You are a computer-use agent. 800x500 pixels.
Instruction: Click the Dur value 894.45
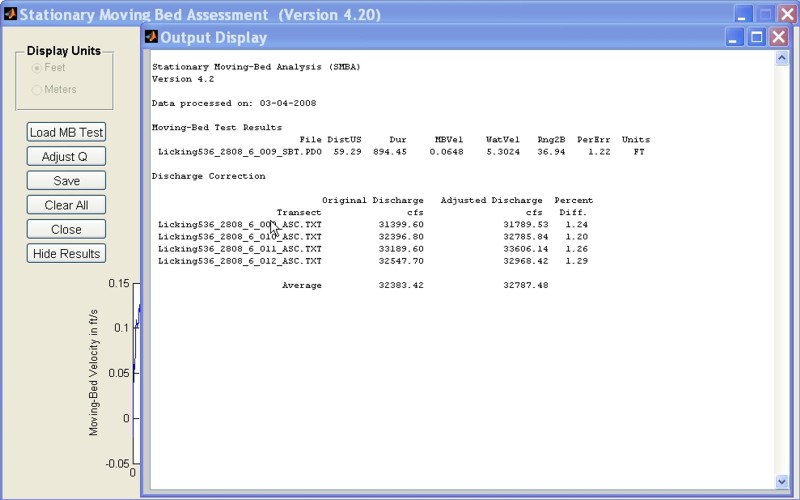(390, 152)
